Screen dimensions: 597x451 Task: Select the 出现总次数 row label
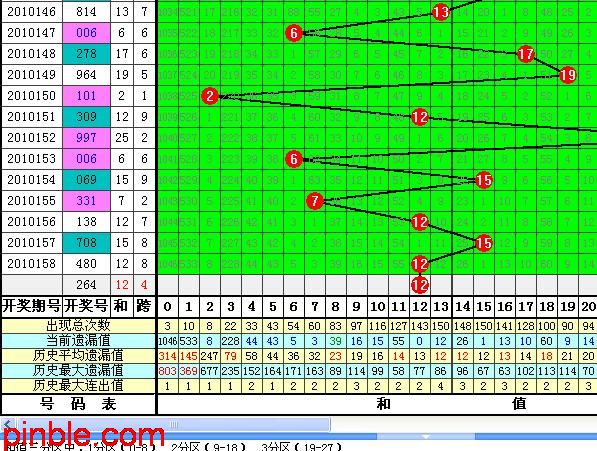tap(78, 325)
